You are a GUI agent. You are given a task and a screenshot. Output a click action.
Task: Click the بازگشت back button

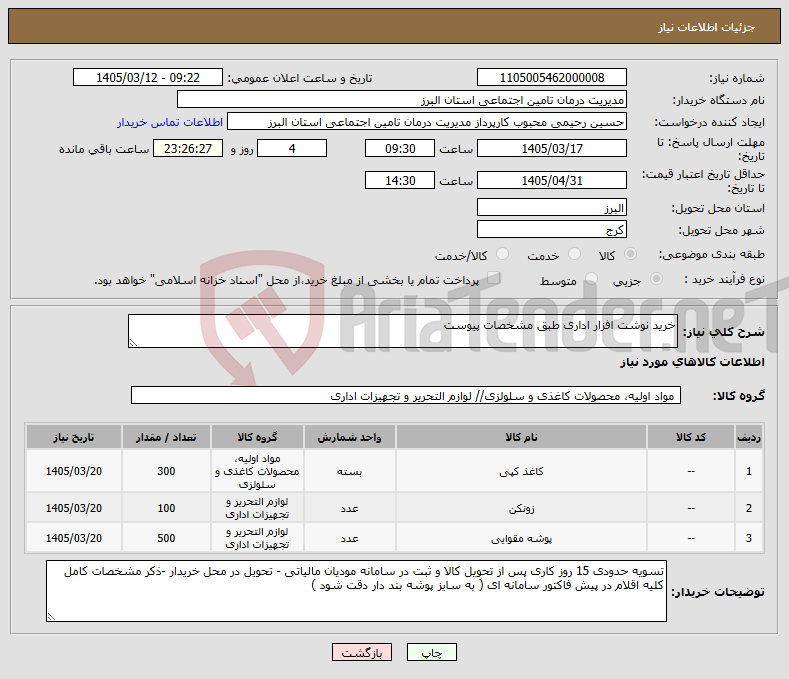point(362,652)
